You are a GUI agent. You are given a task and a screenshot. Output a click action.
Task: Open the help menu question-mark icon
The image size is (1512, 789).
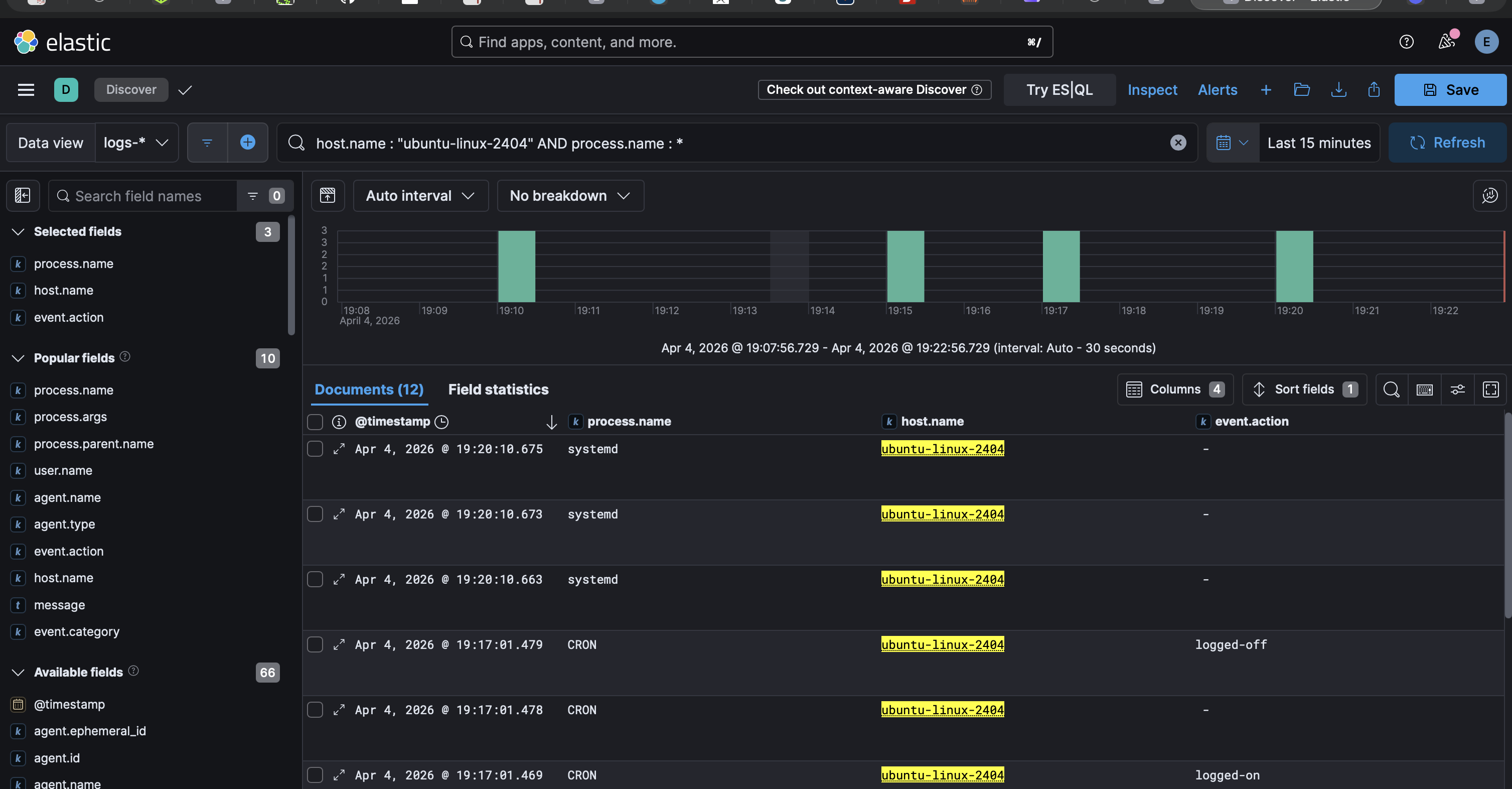(x=1406, y=42)
